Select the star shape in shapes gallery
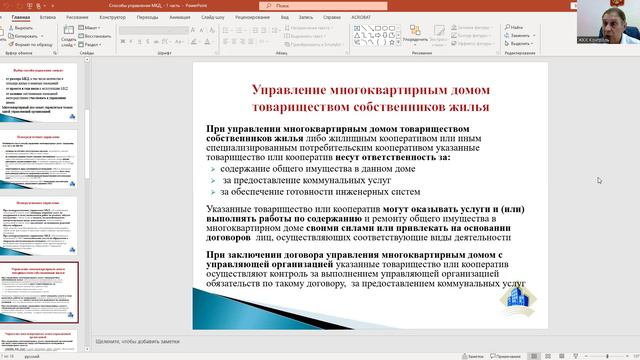640x360 pixels. (x=392, y=42)
